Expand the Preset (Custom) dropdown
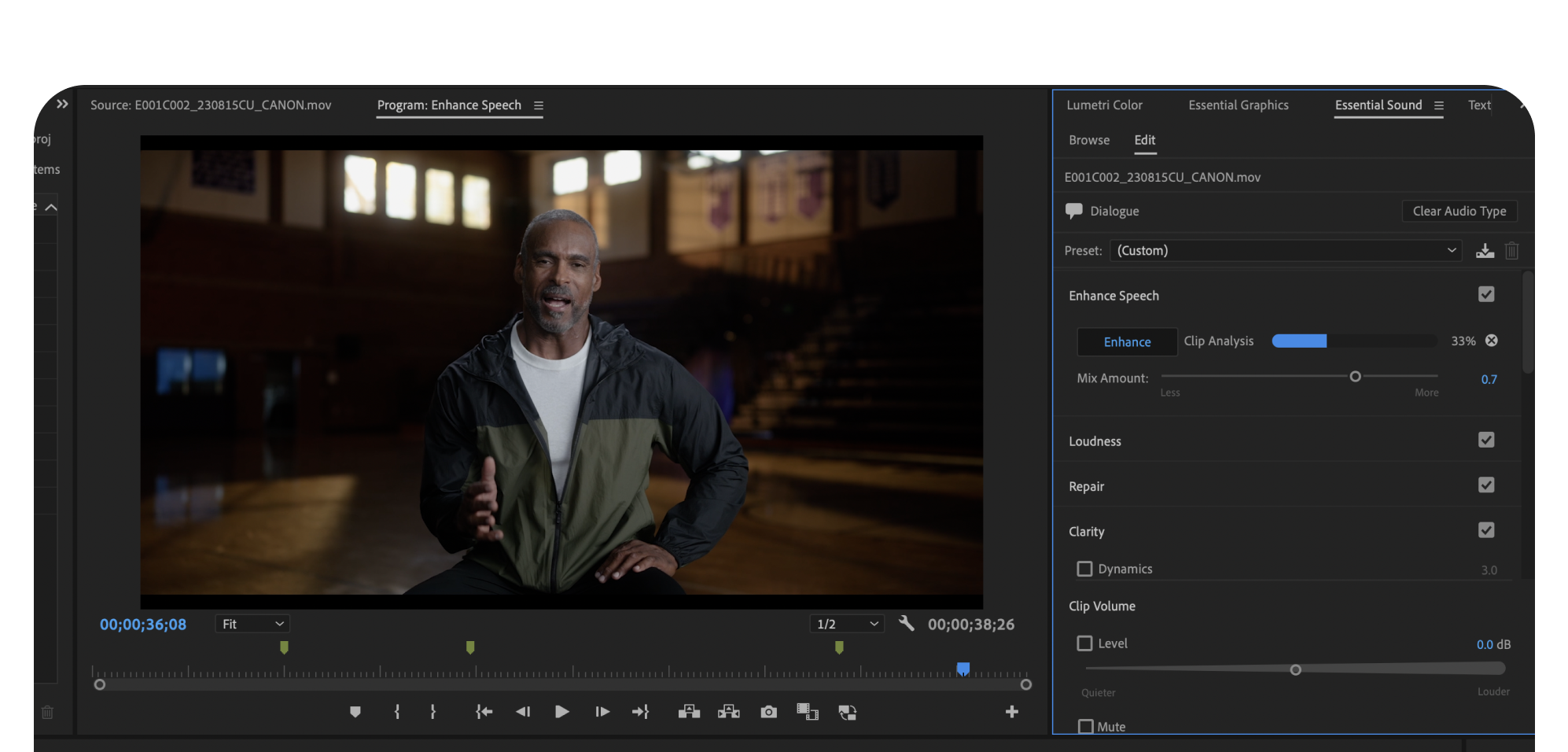Screen dimensions: 1568x752 click(x=1286, y=251)
